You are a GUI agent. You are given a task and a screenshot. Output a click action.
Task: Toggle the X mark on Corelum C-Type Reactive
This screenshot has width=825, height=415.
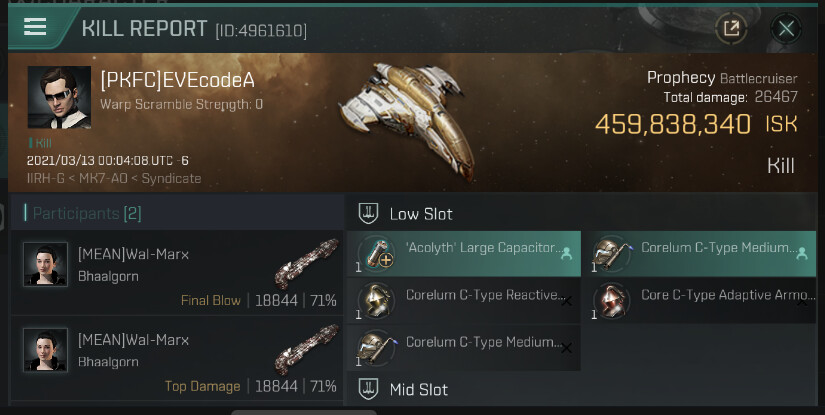[x=567, y=301]
